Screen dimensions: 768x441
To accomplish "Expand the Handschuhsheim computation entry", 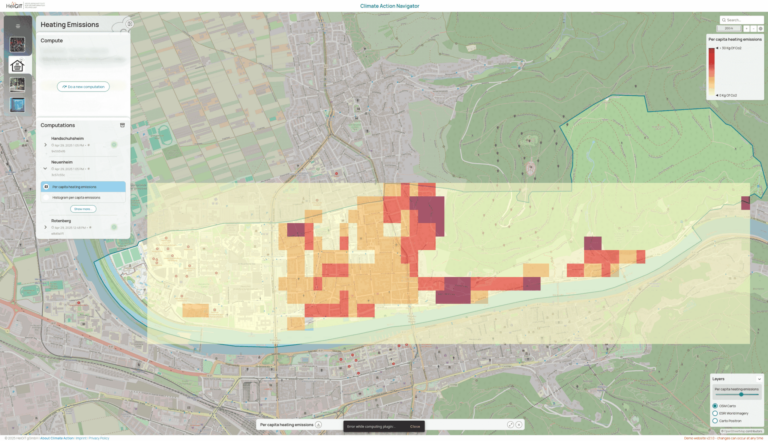I will click(44, 144).
